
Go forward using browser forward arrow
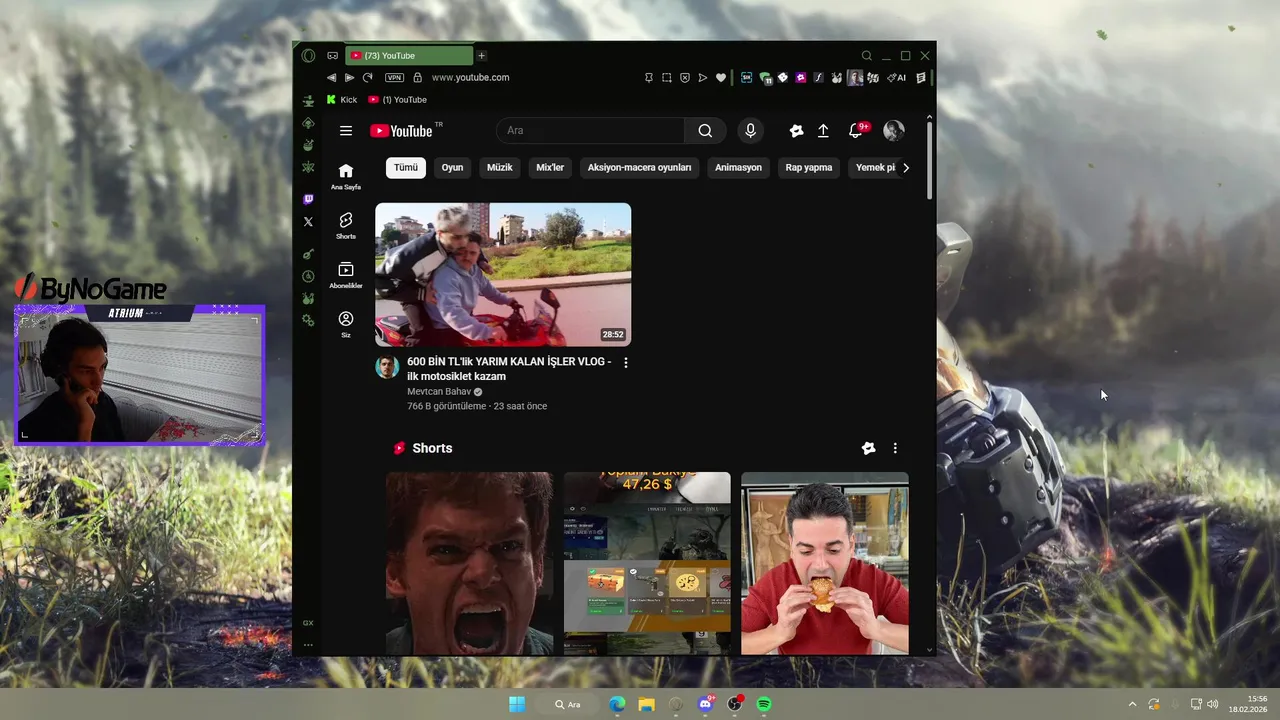349,77
